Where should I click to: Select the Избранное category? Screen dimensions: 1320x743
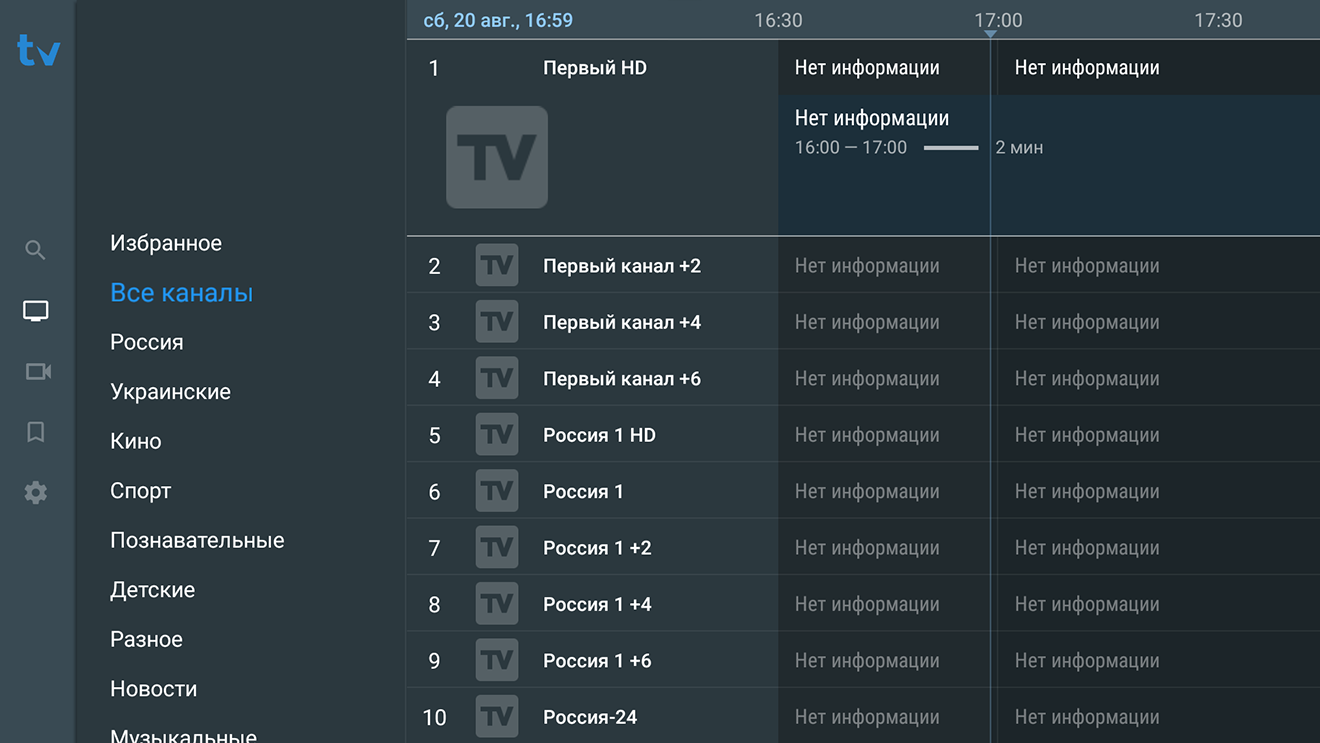click(x=166, y=243)
